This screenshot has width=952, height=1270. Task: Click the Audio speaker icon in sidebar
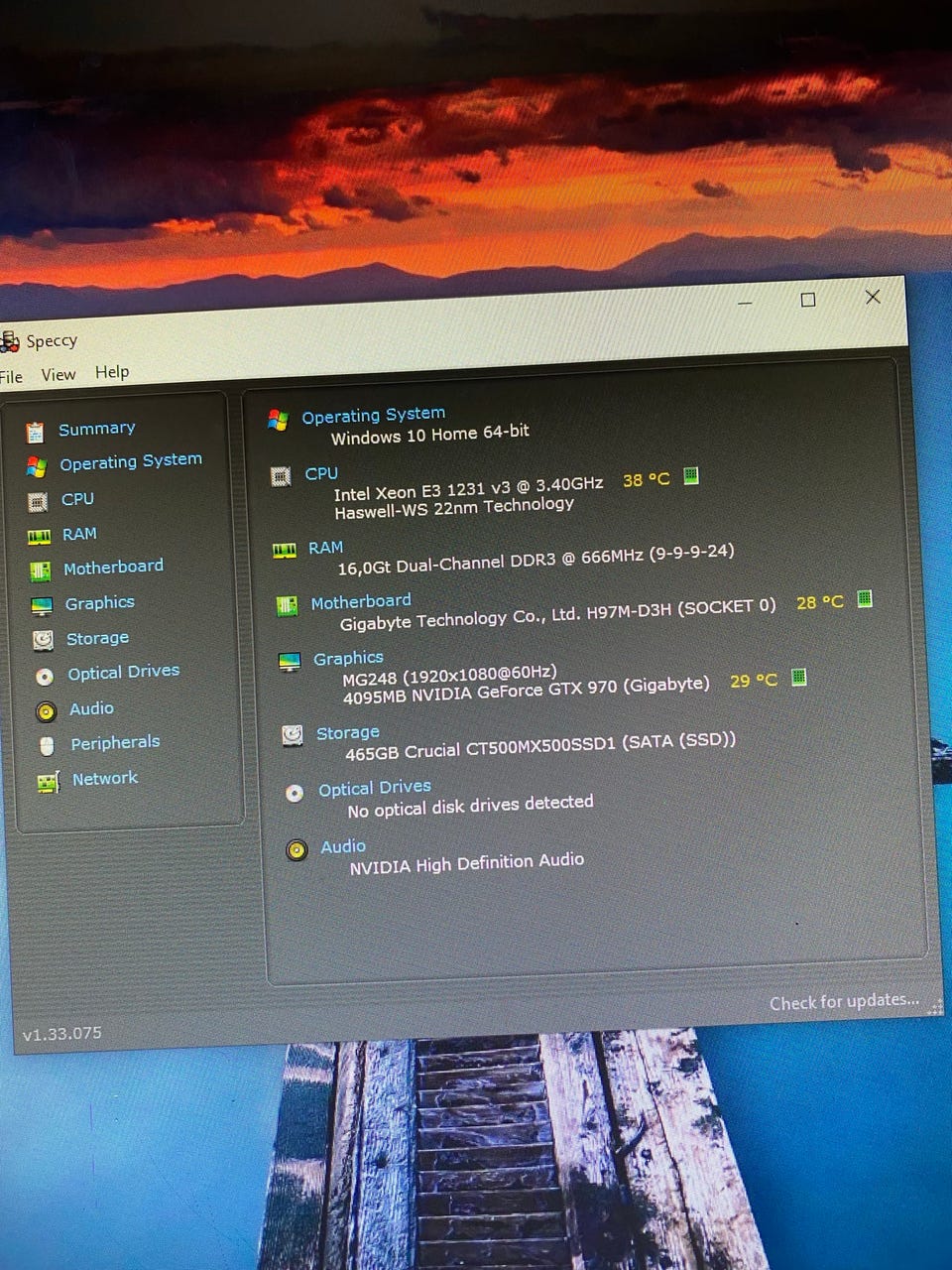tap(46, 711)
